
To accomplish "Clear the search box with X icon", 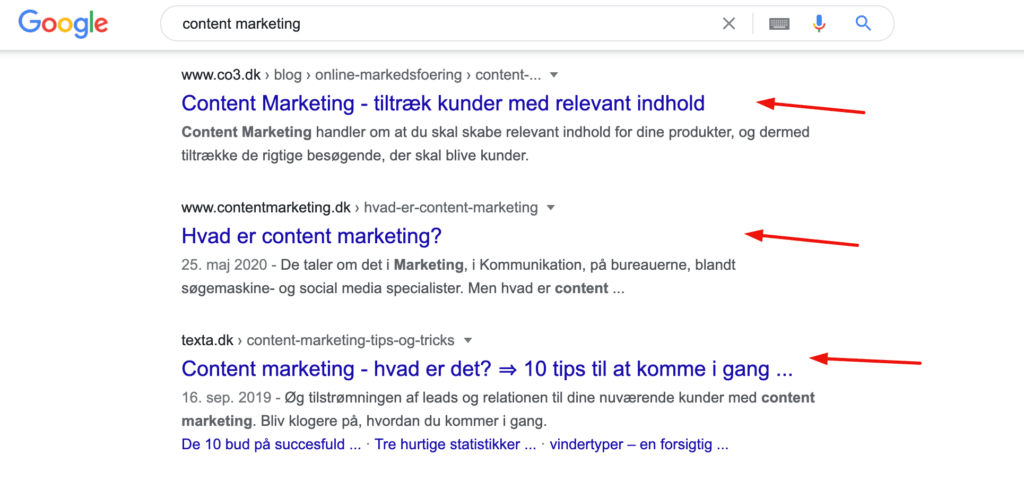I will (729, 24).
